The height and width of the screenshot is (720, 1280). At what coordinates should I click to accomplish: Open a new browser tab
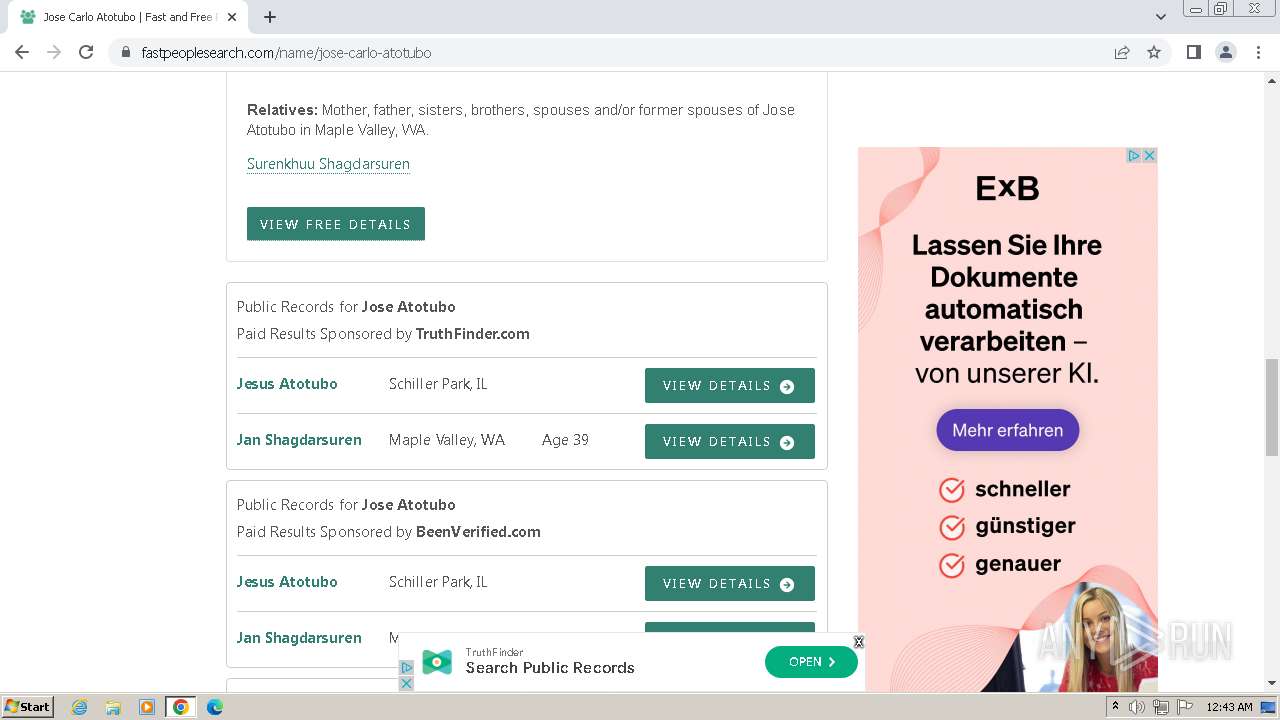coord(270,17)
